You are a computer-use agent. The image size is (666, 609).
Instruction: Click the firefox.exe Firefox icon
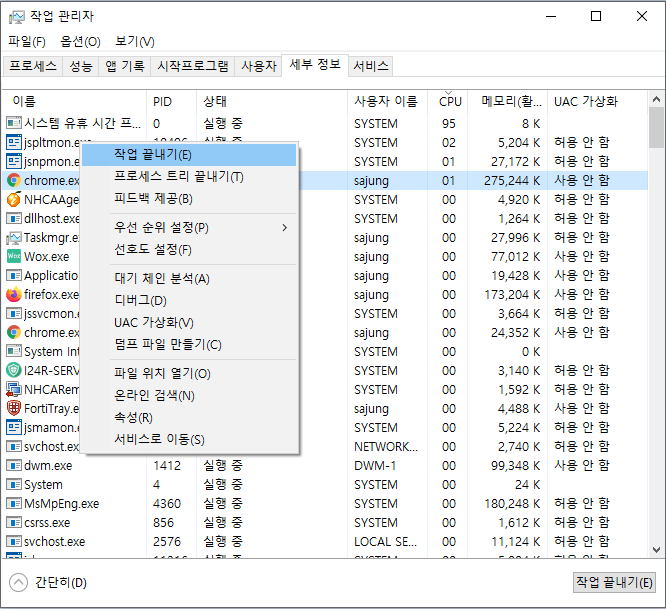(x=14, y=294)
